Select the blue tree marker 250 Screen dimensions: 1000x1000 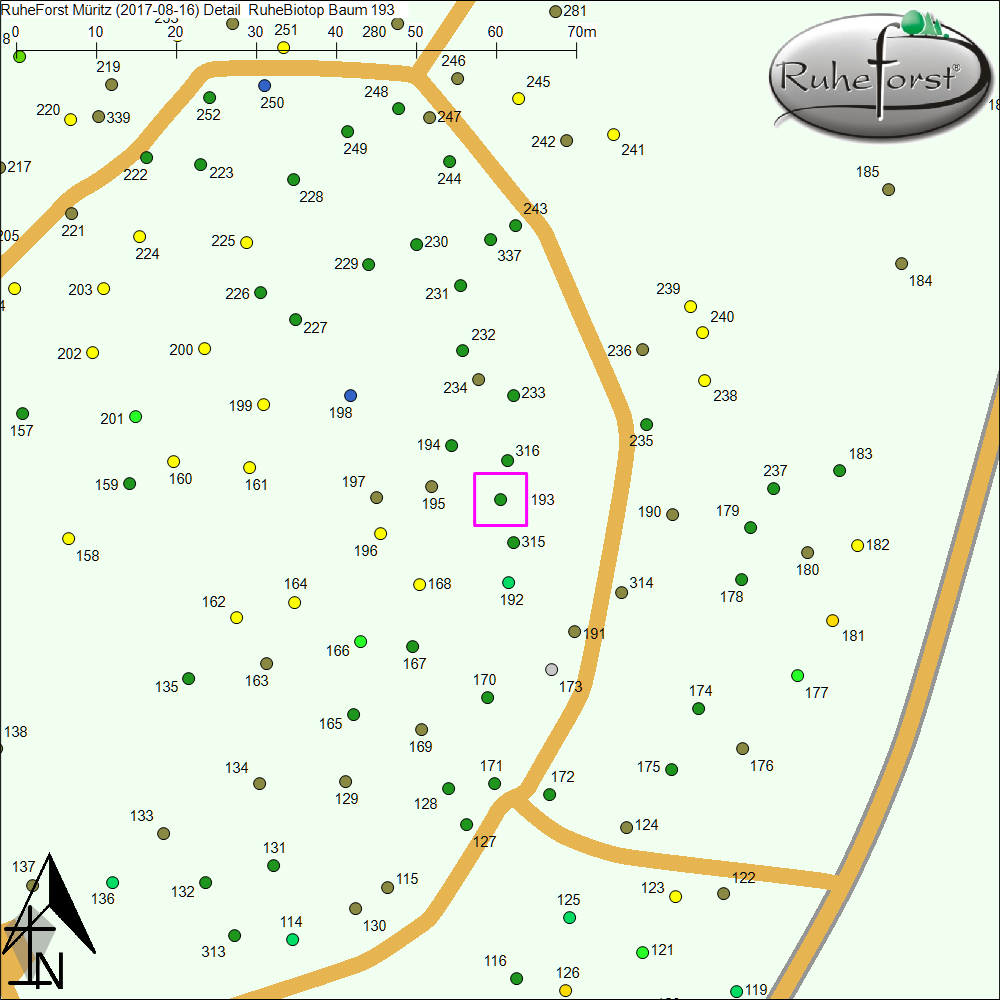tap(264, 86)
